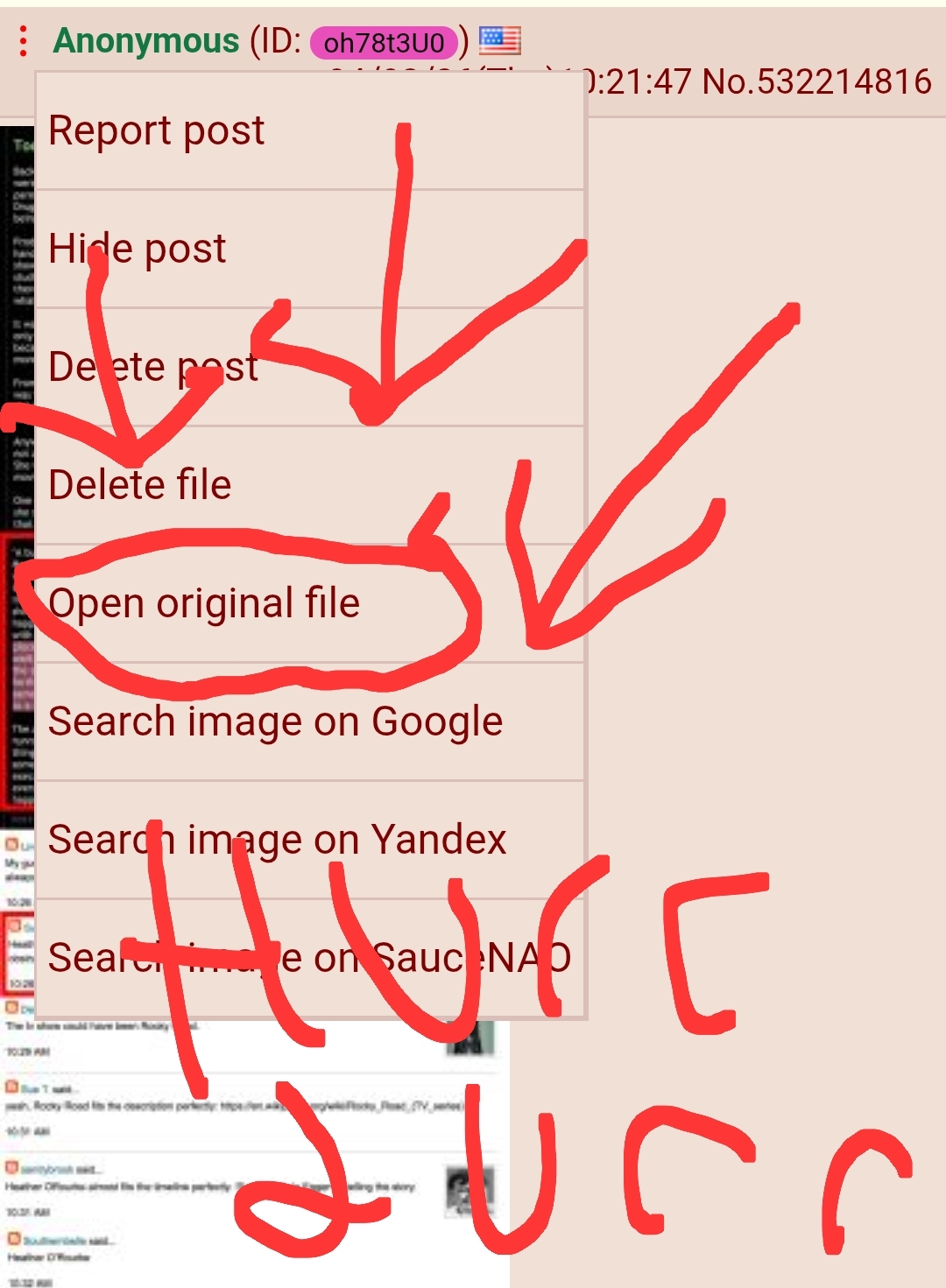Search image on Google menu item
This screenshot has height=1288, width=946.
pyautogui.click(x=310, y=721)
